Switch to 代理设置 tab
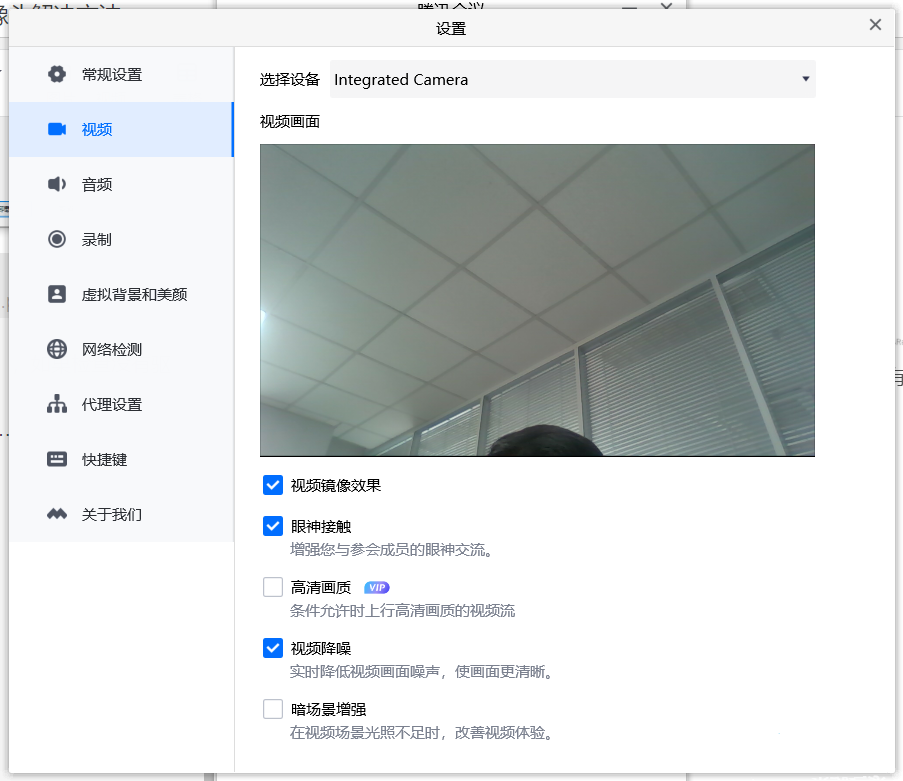The image size is (903, 781). [x=122, y=404]
